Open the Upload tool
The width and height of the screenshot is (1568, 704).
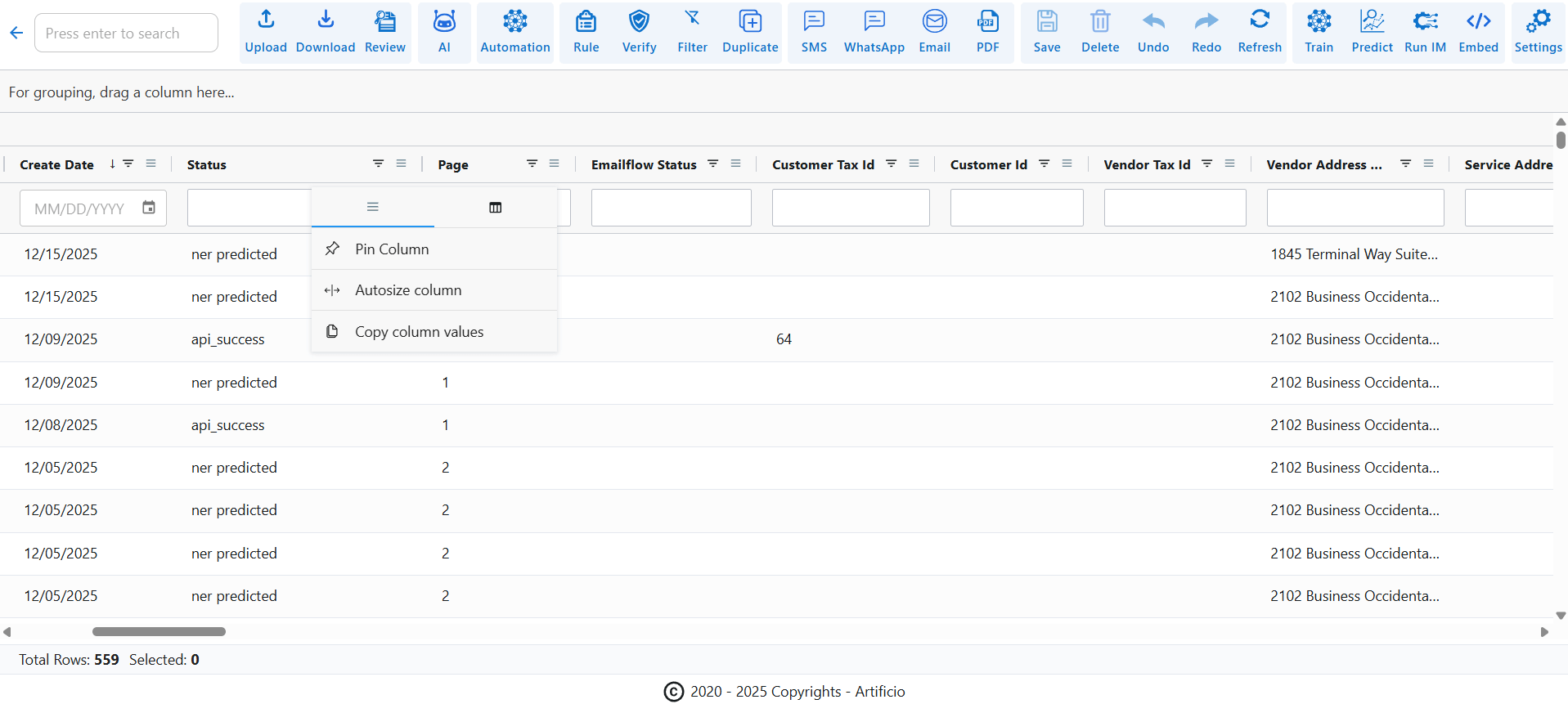(x=266, y=33)
